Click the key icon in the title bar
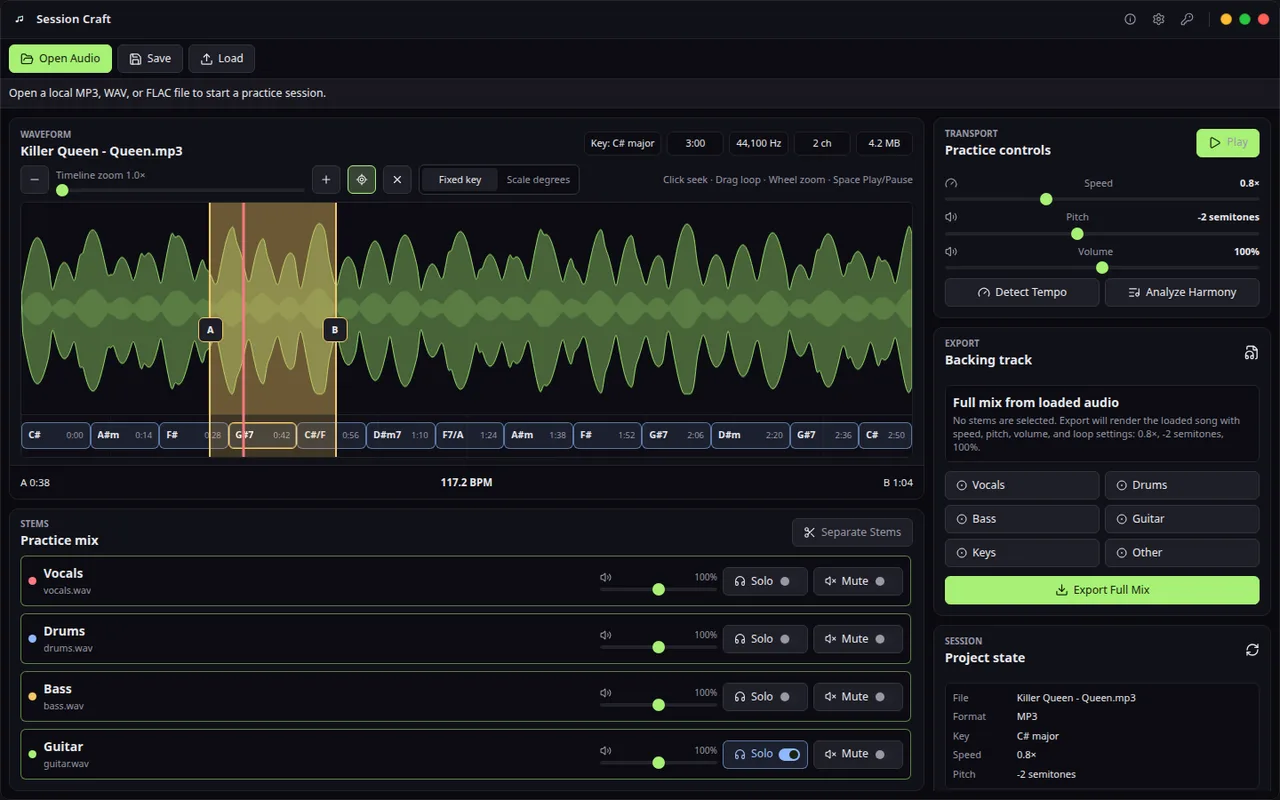Viewport: 1280px width, 800px height. 1187,19
